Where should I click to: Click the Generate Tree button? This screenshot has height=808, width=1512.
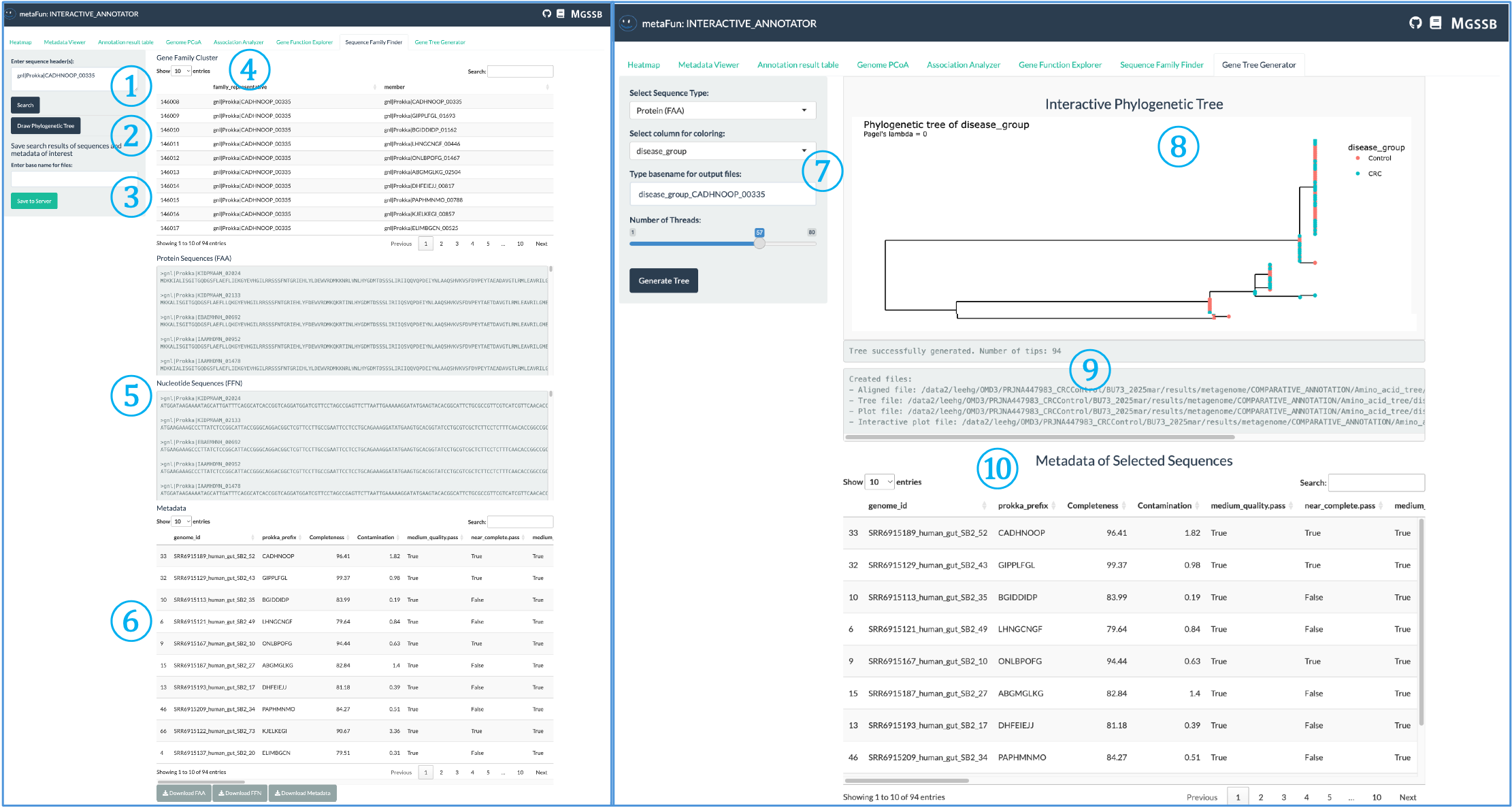point(663,280)
